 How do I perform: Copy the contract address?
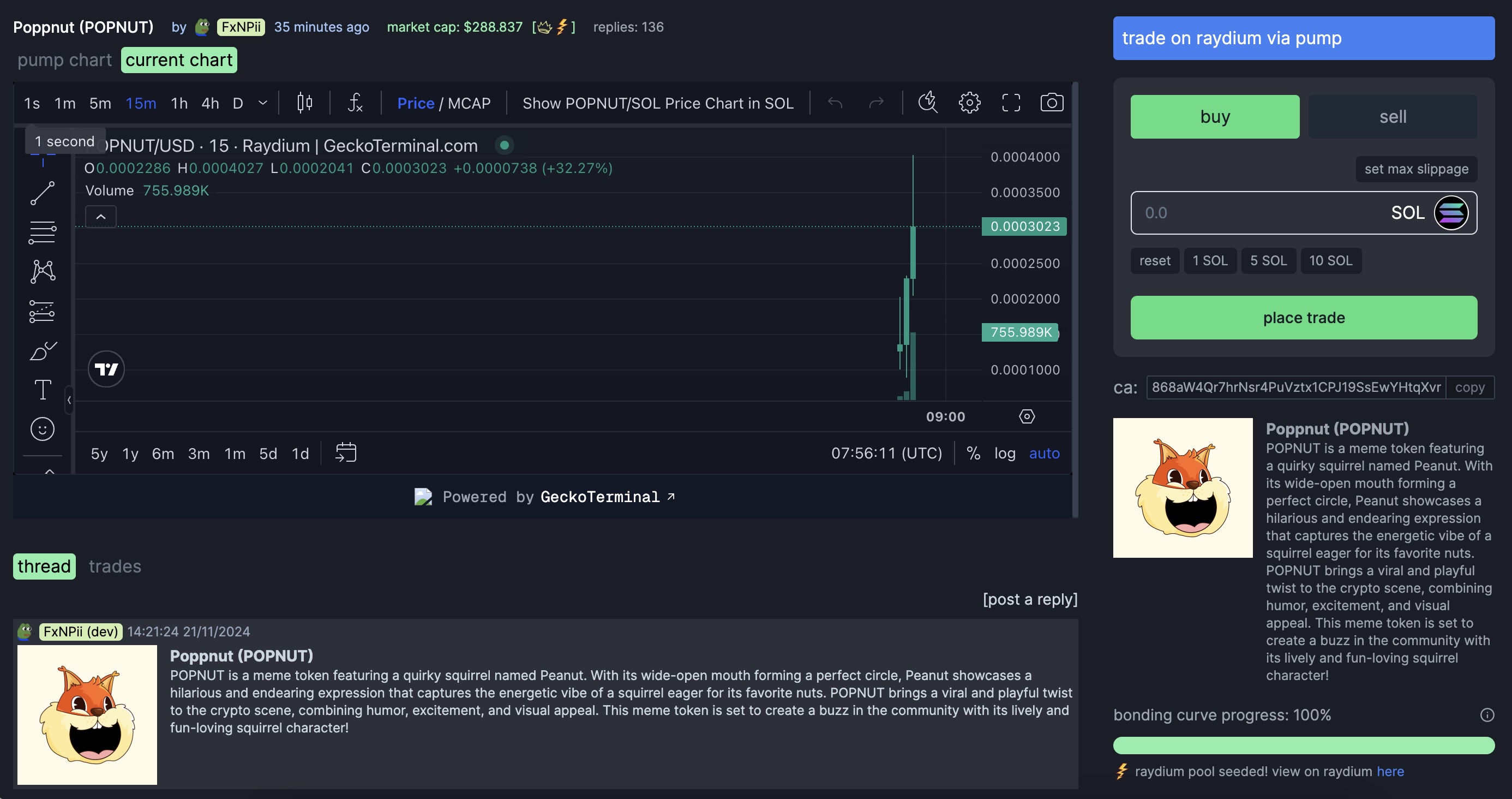(x=1470, y=387)
